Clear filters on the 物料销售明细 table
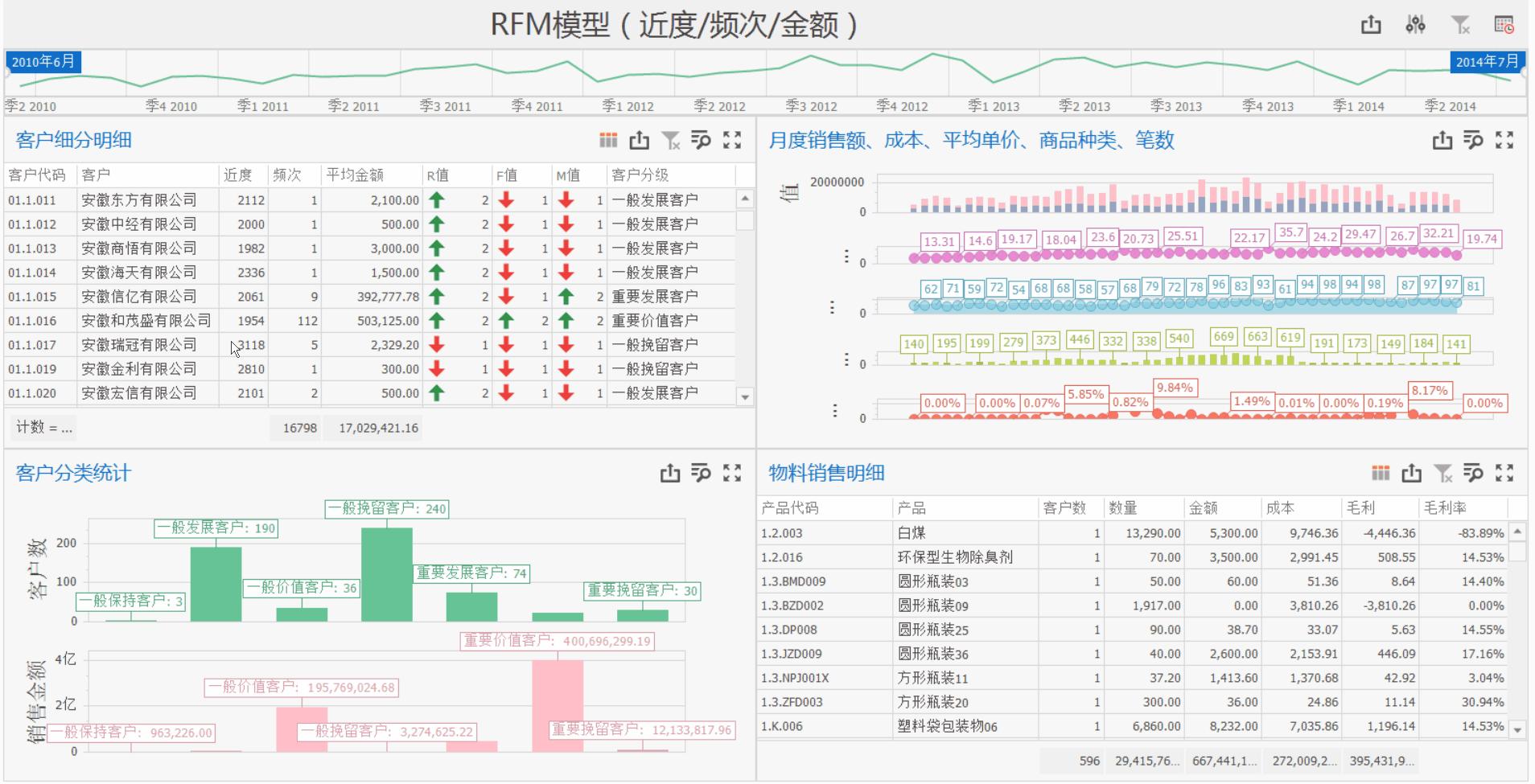The height and width of the screenshot is (784, 1535). tap(1445, 474)
